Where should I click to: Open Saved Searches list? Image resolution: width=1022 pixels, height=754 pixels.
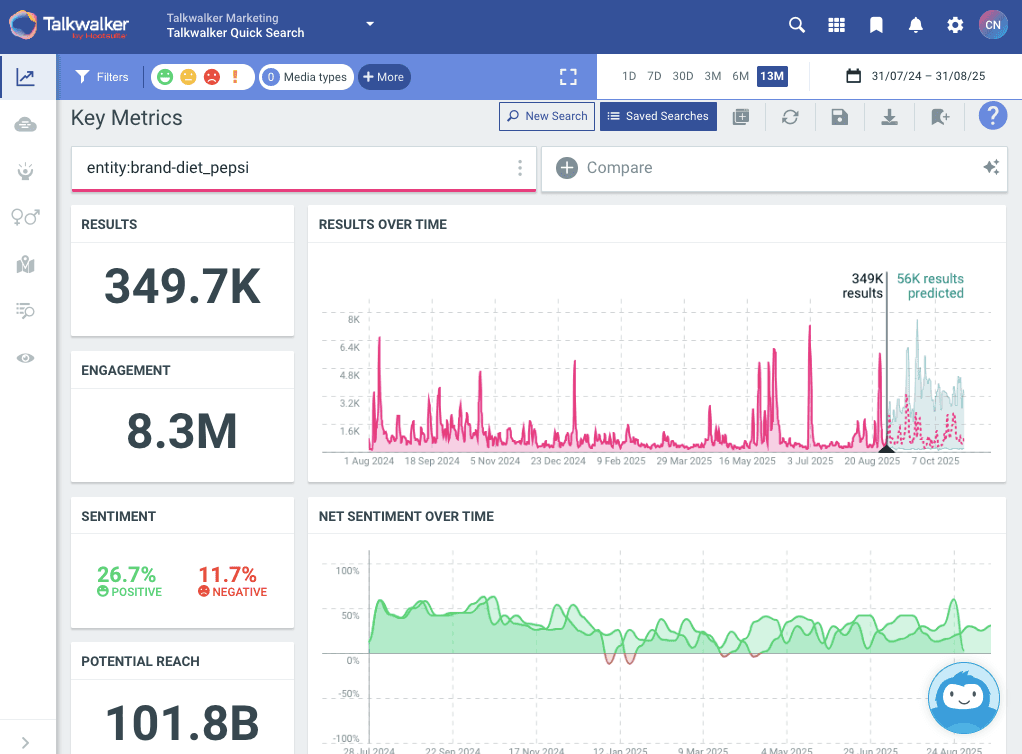(659, 116)
